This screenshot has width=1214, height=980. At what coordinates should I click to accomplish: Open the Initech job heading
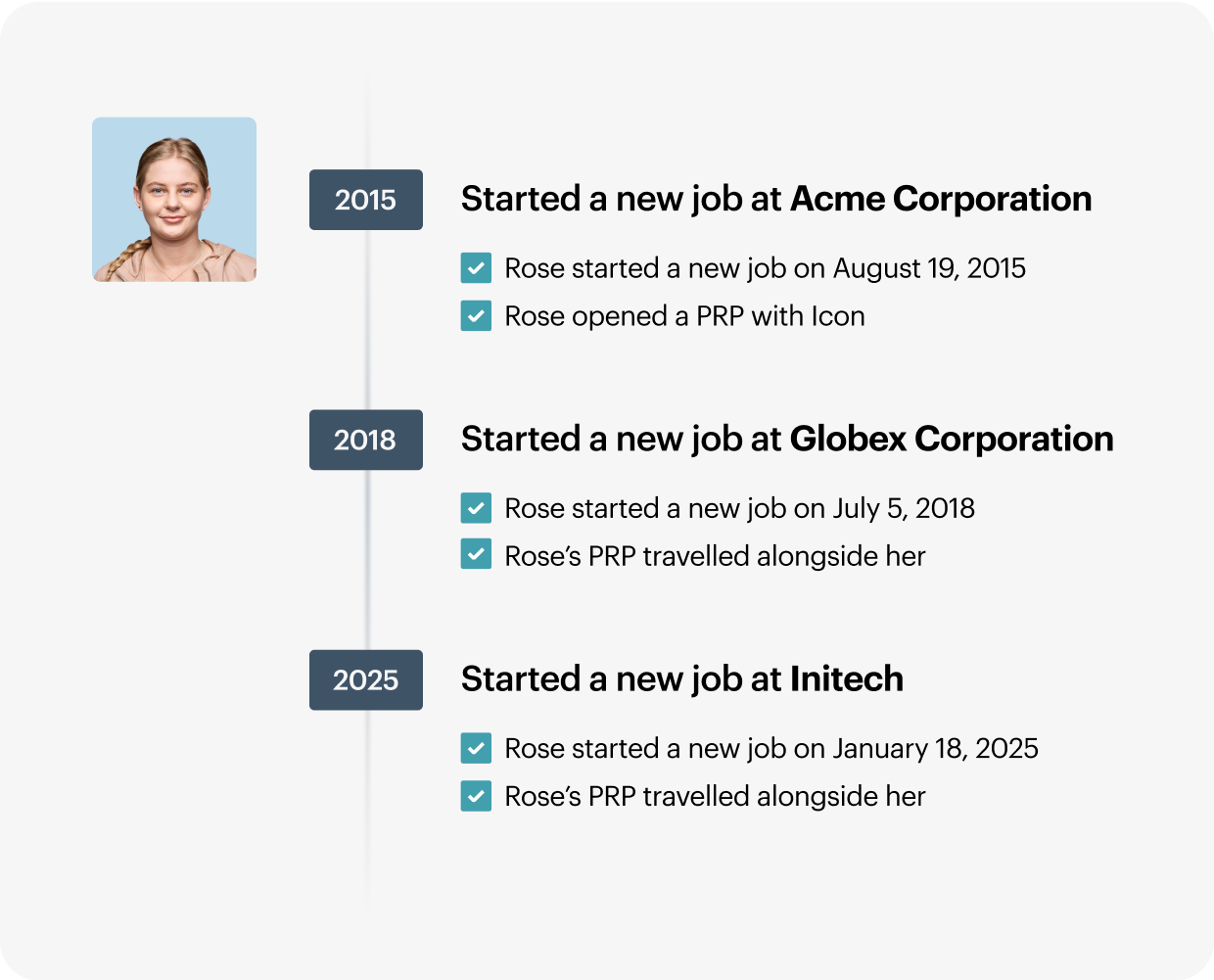(x=682, y=679)
